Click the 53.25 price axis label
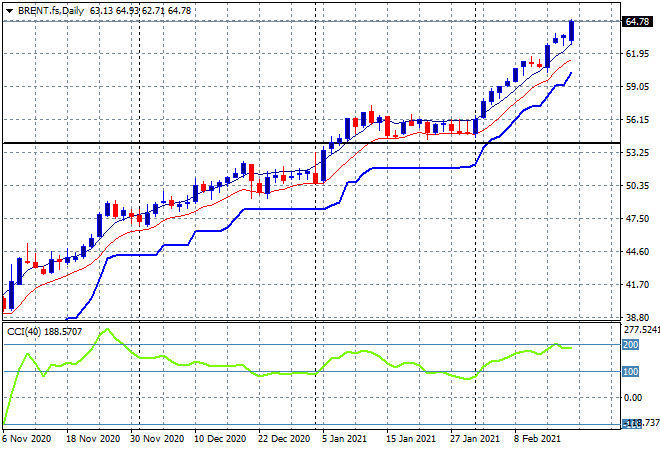660x450 pixels. (x=637, y=152)
